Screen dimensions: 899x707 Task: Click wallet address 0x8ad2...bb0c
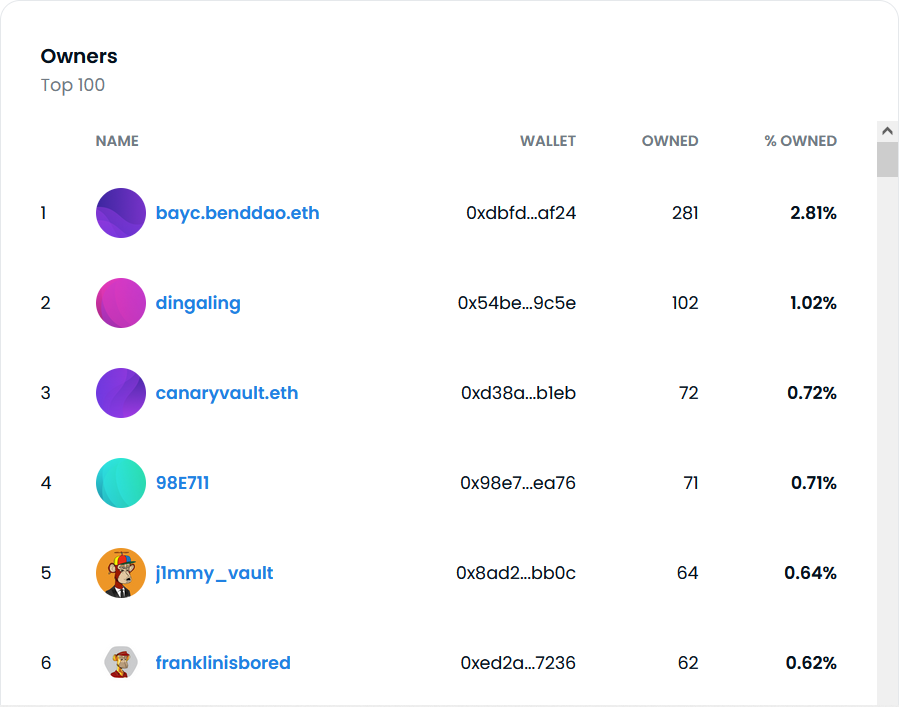pyautogui.click(x=516, y=573)
